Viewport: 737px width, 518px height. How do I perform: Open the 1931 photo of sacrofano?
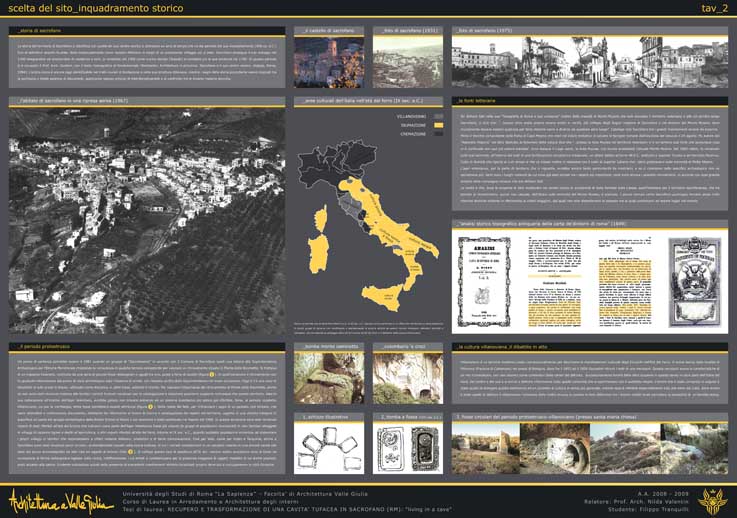click(408, 63)
